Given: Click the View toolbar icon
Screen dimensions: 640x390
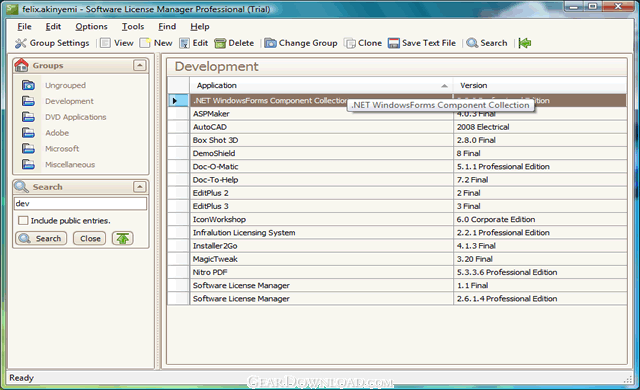Looking at the screenshot, I should [105, 43].
